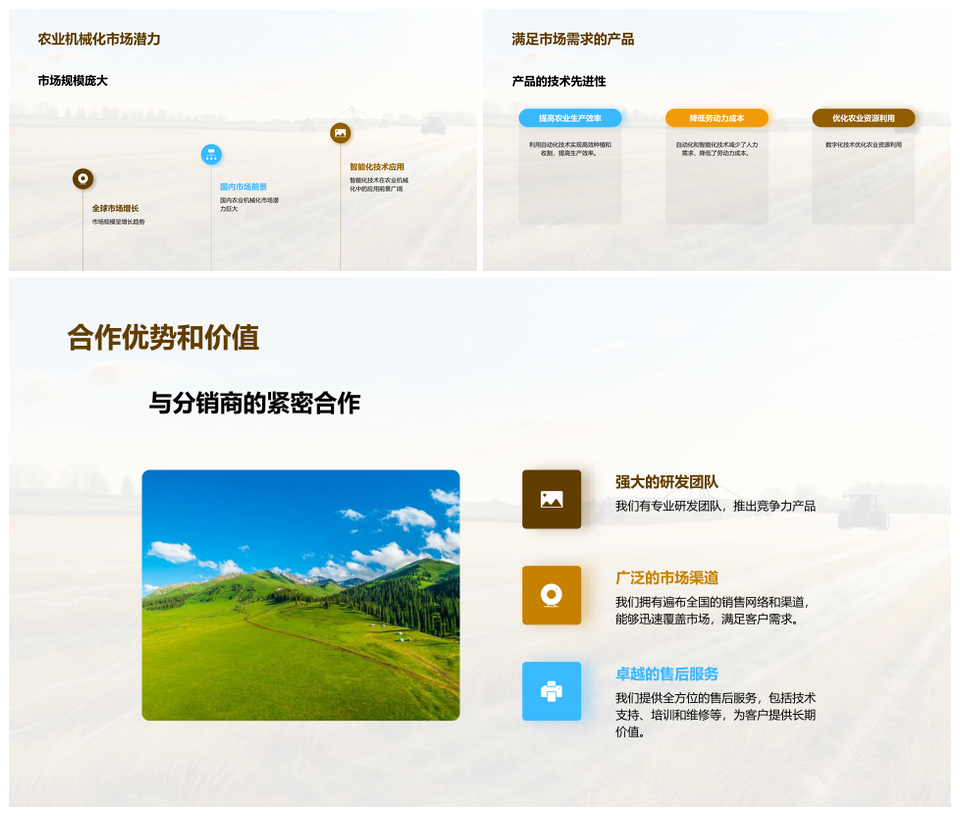The height and width of the screenshot is (816, 960).
Task: Click the blue 国内市场前景 timeline label
Action: click(243, 187)
